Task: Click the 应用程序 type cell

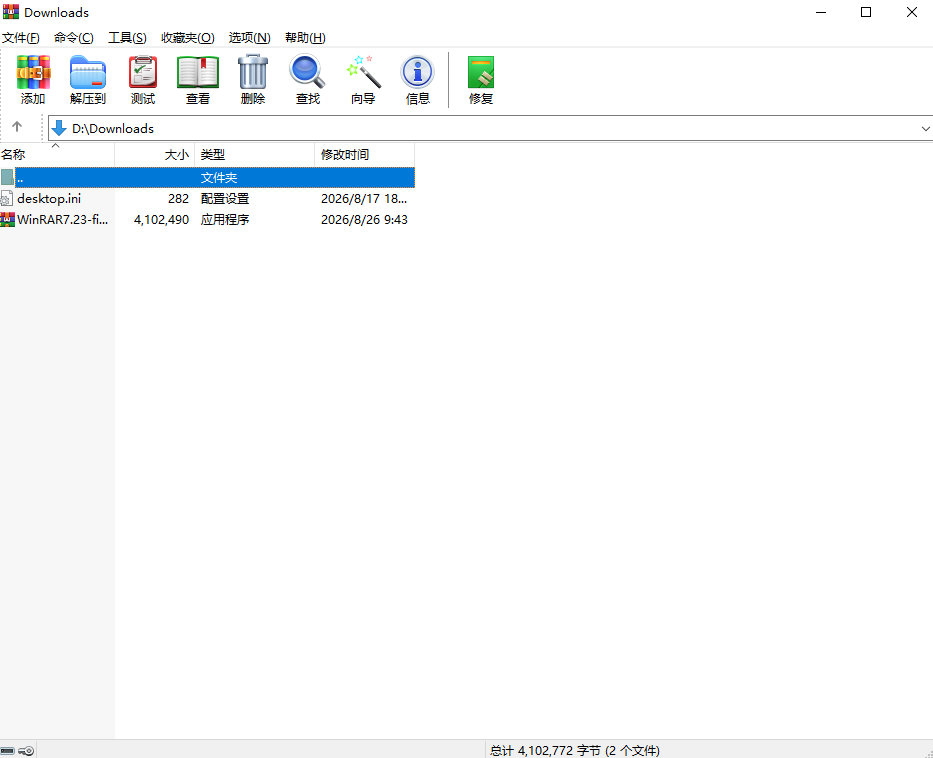Action: [225, 220]
